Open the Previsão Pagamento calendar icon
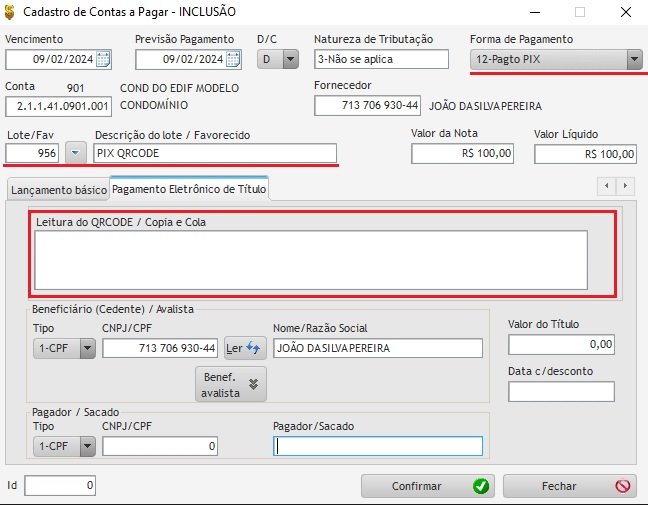The image size is (648, 505). 233,59
